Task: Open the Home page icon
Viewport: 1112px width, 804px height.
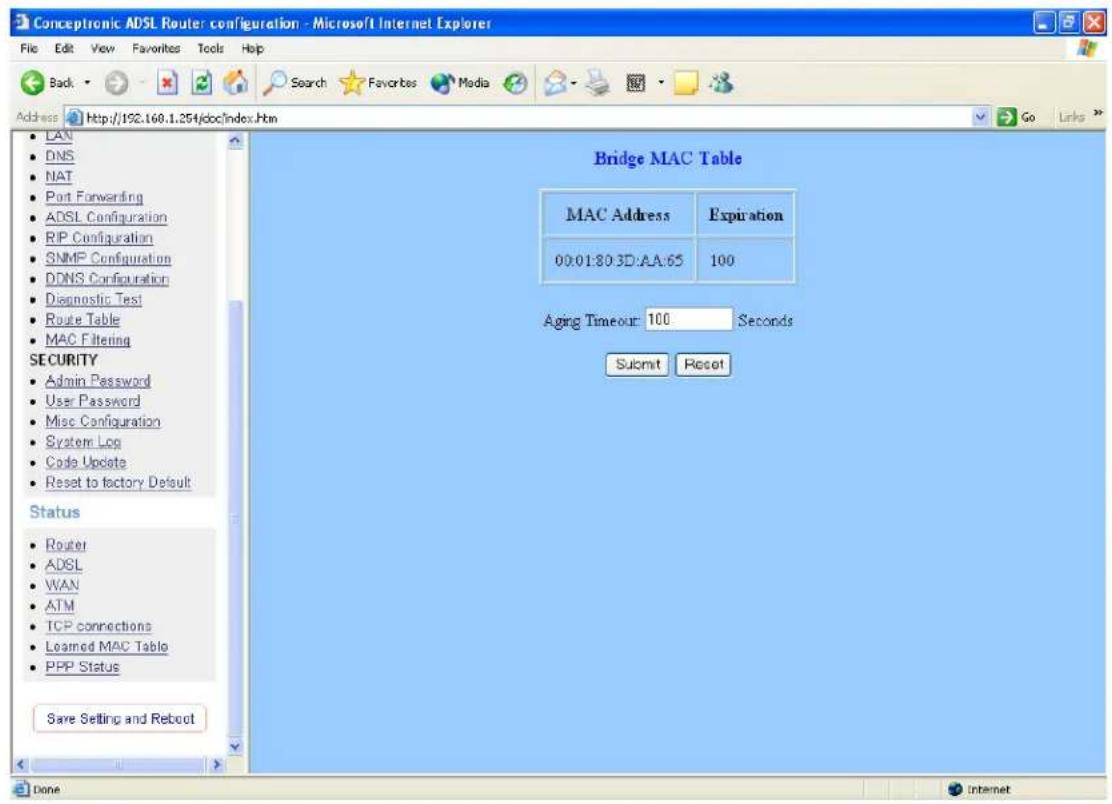Action: pos(236,83)
